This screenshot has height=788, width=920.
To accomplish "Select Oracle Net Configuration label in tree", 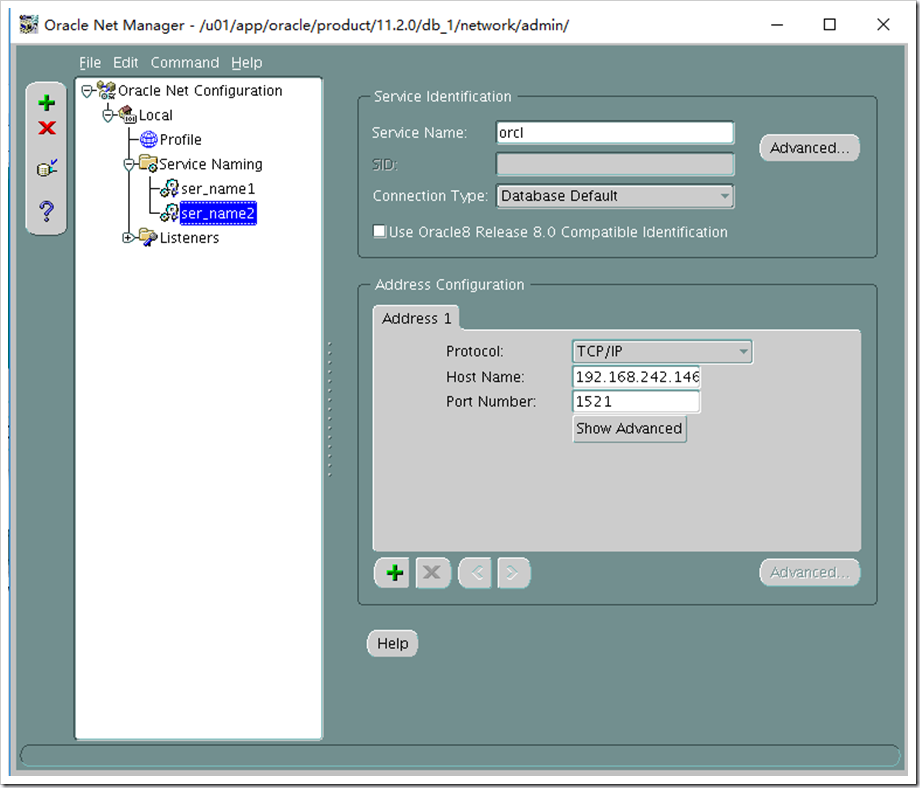I will click(x=200, y=90).
